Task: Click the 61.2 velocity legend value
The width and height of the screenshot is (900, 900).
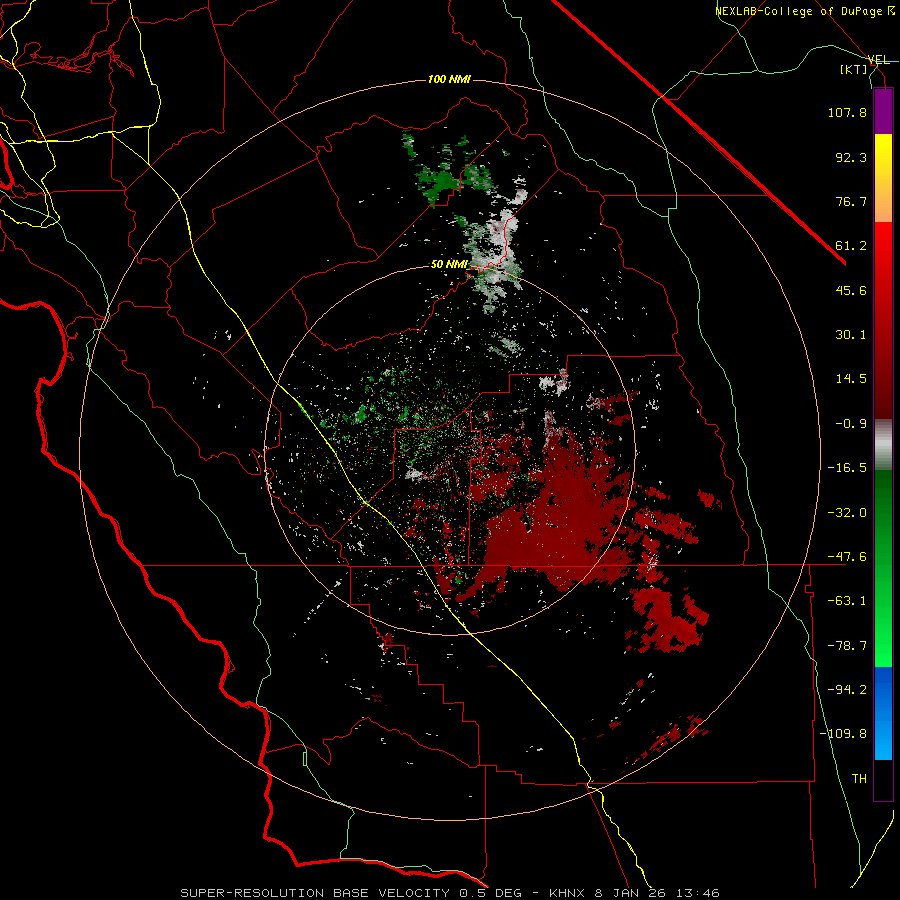Action: (x=851, y=246)
